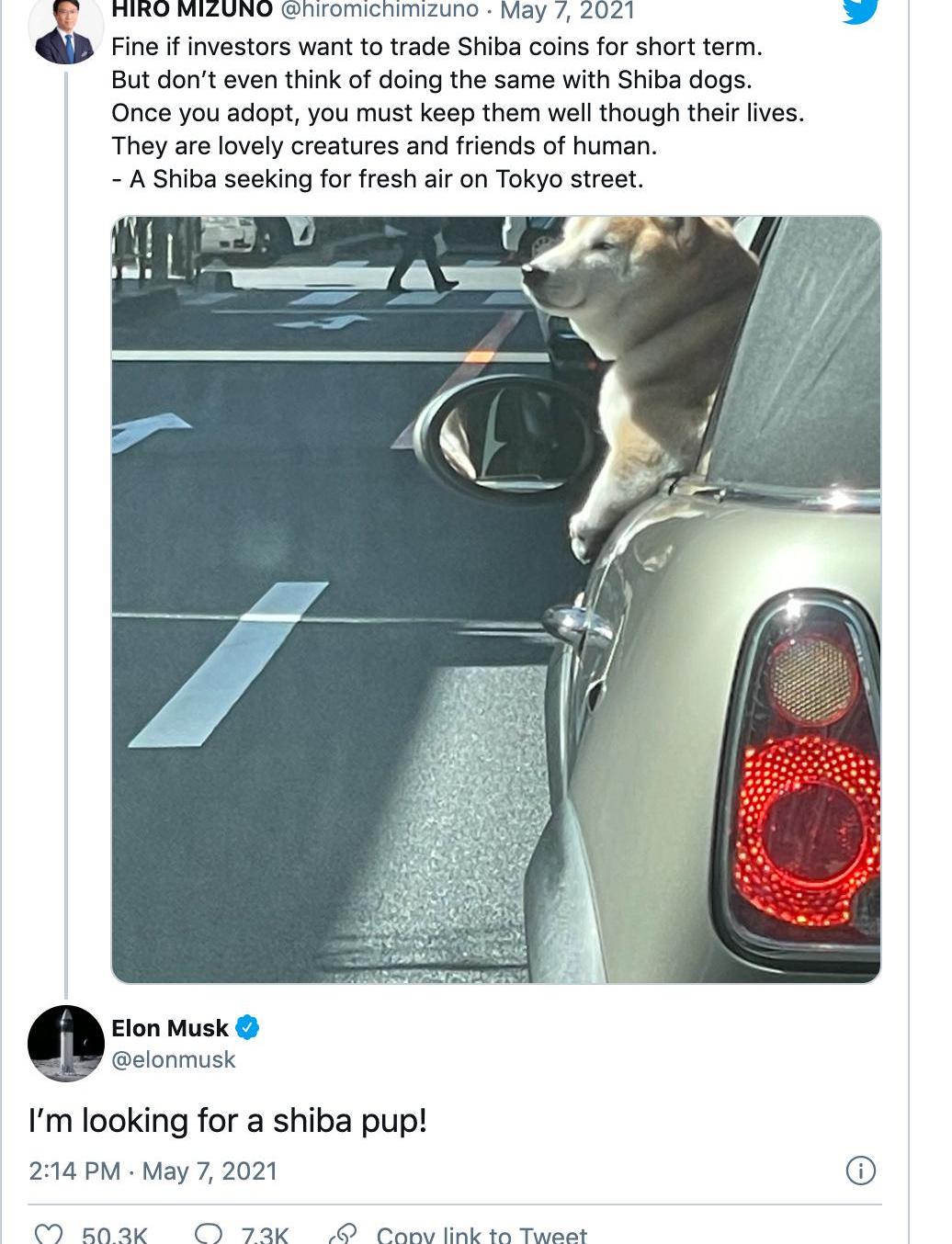
Task: Open the HIRO MIZUNO display name
Action: coord(192,10)
